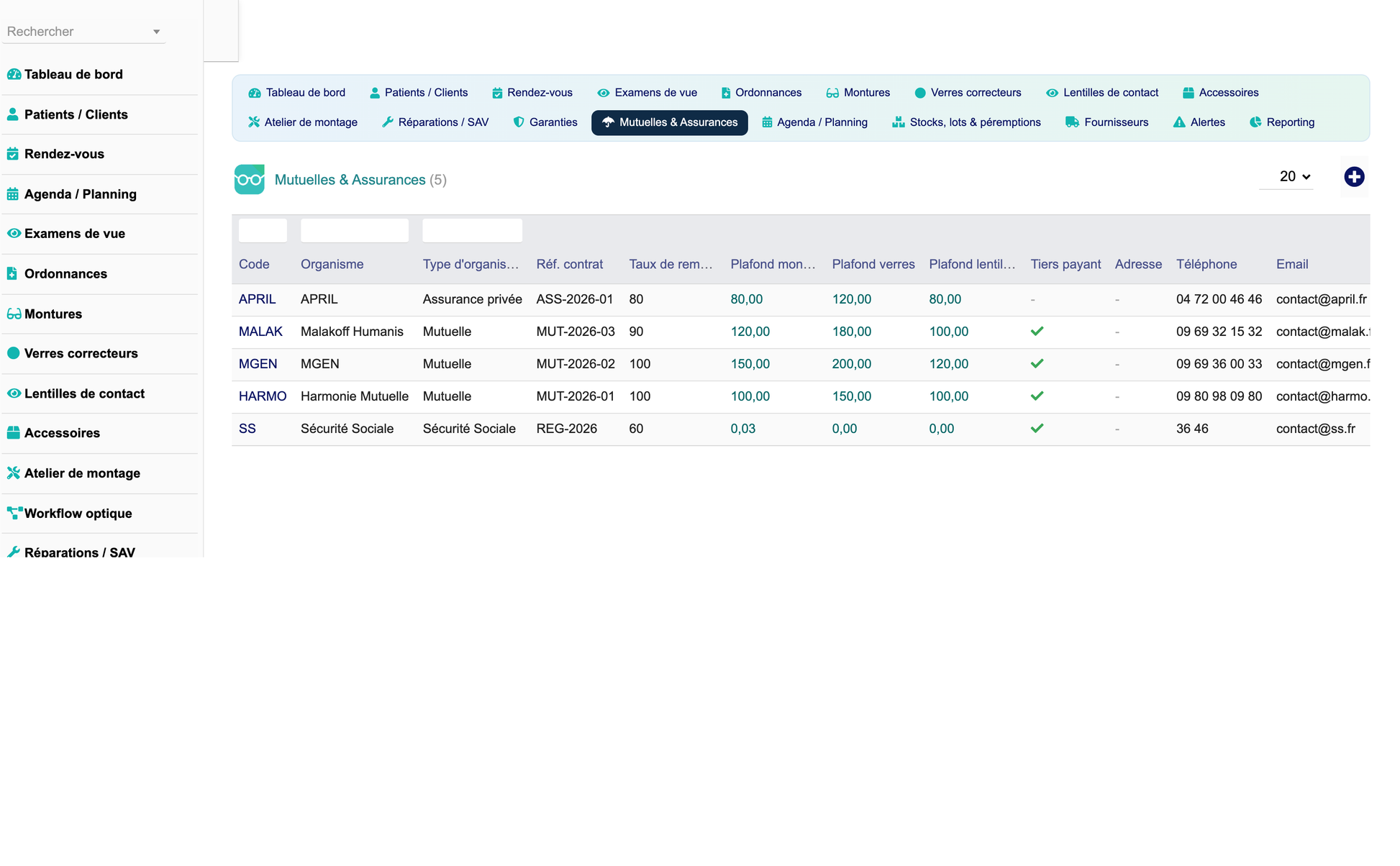Toggle Tiers payant checkmark in MGEN row

pyautogui.click(x=1037, y=364)
